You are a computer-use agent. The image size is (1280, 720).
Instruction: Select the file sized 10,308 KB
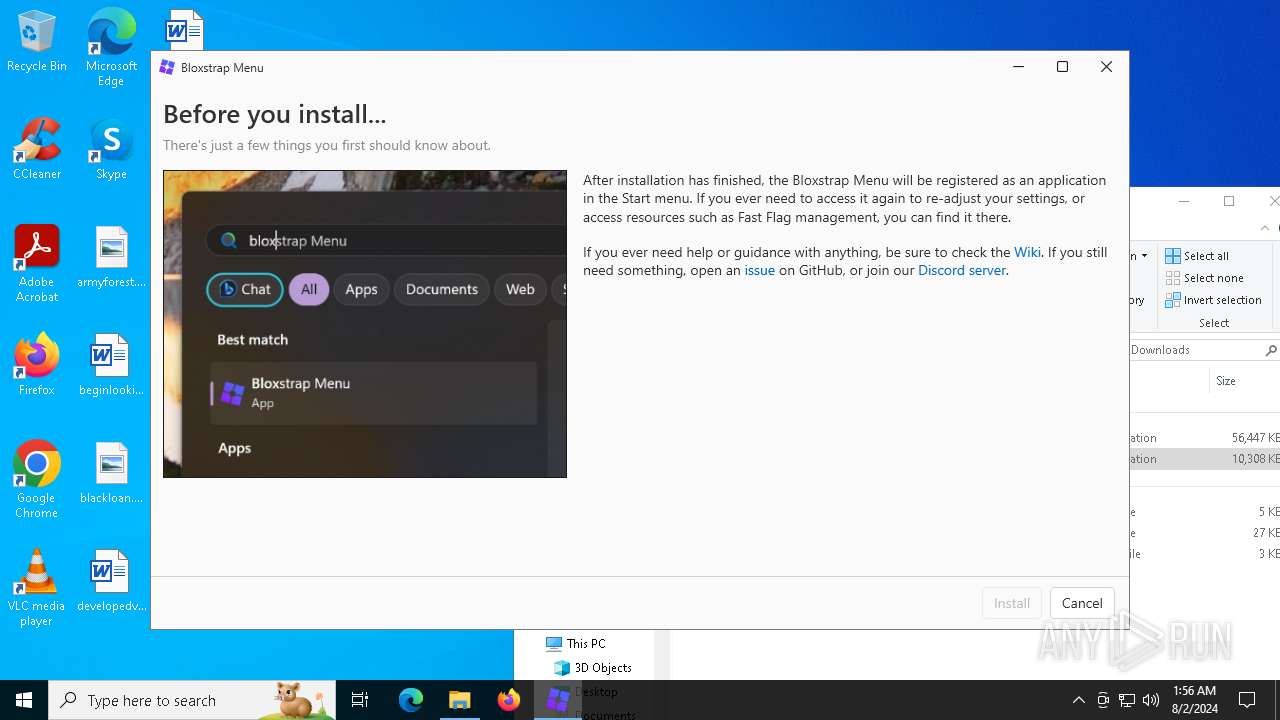coord(1205,459)
